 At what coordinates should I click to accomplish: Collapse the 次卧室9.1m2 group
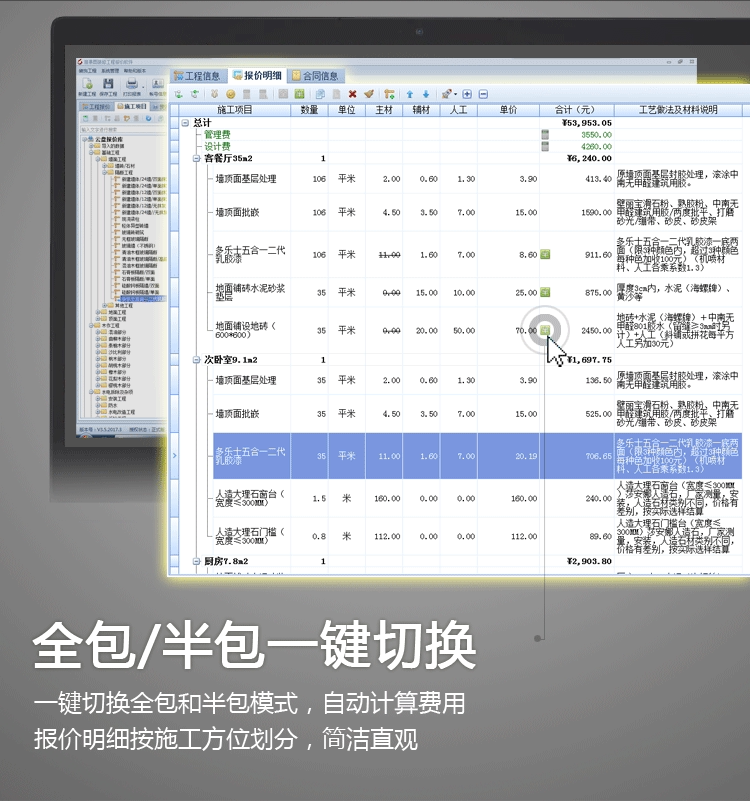(x=196, y=360)
